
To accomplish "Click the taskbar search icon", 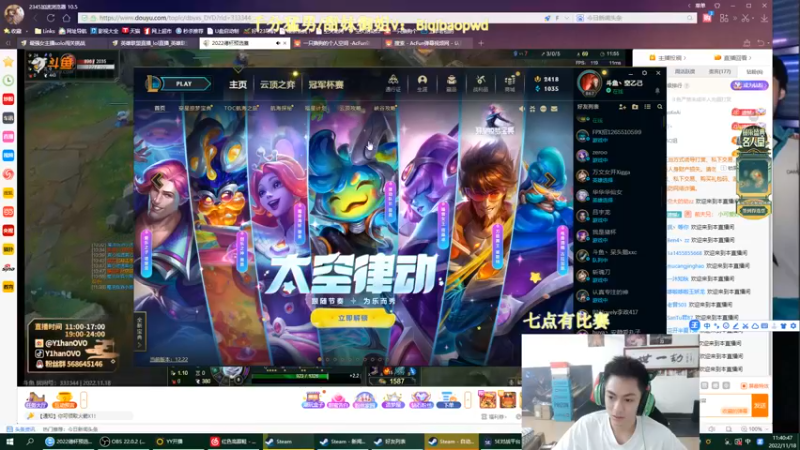I will pos(30,442).
